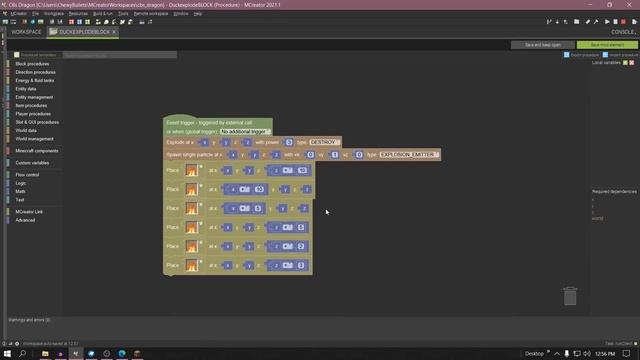Click the blue grid icon in main toolbar
The height and width of the screenshot is (360, 640).
pos(80,22)
